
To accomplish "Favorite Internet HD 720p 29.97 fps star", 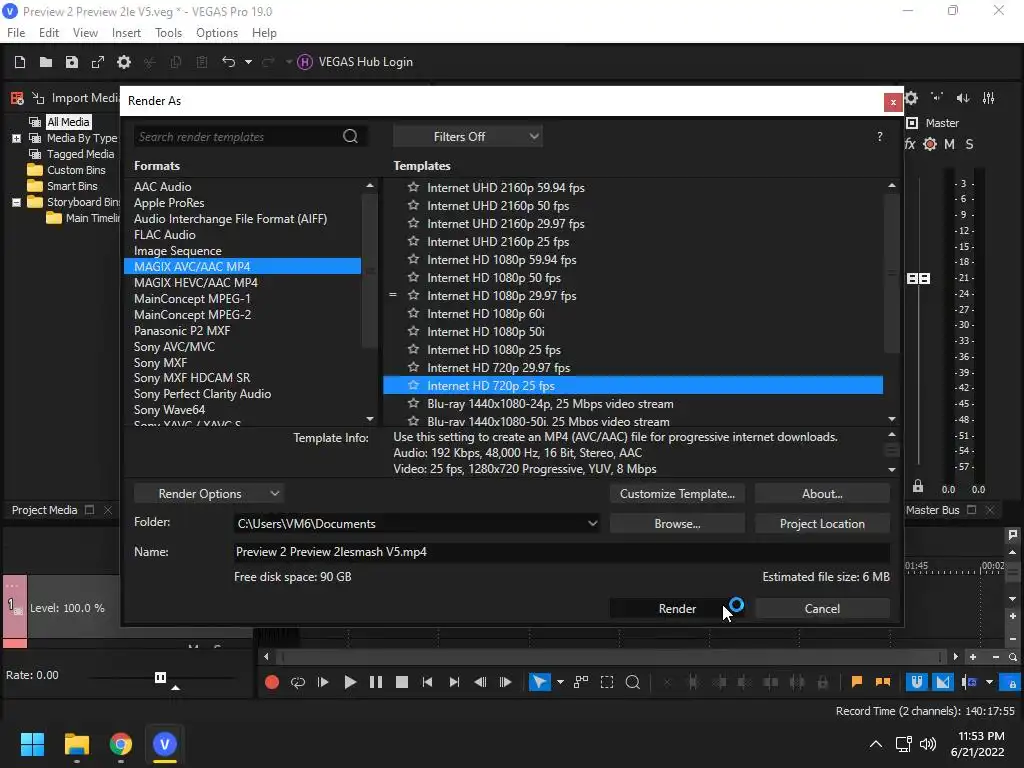I will tap(413, 368).
